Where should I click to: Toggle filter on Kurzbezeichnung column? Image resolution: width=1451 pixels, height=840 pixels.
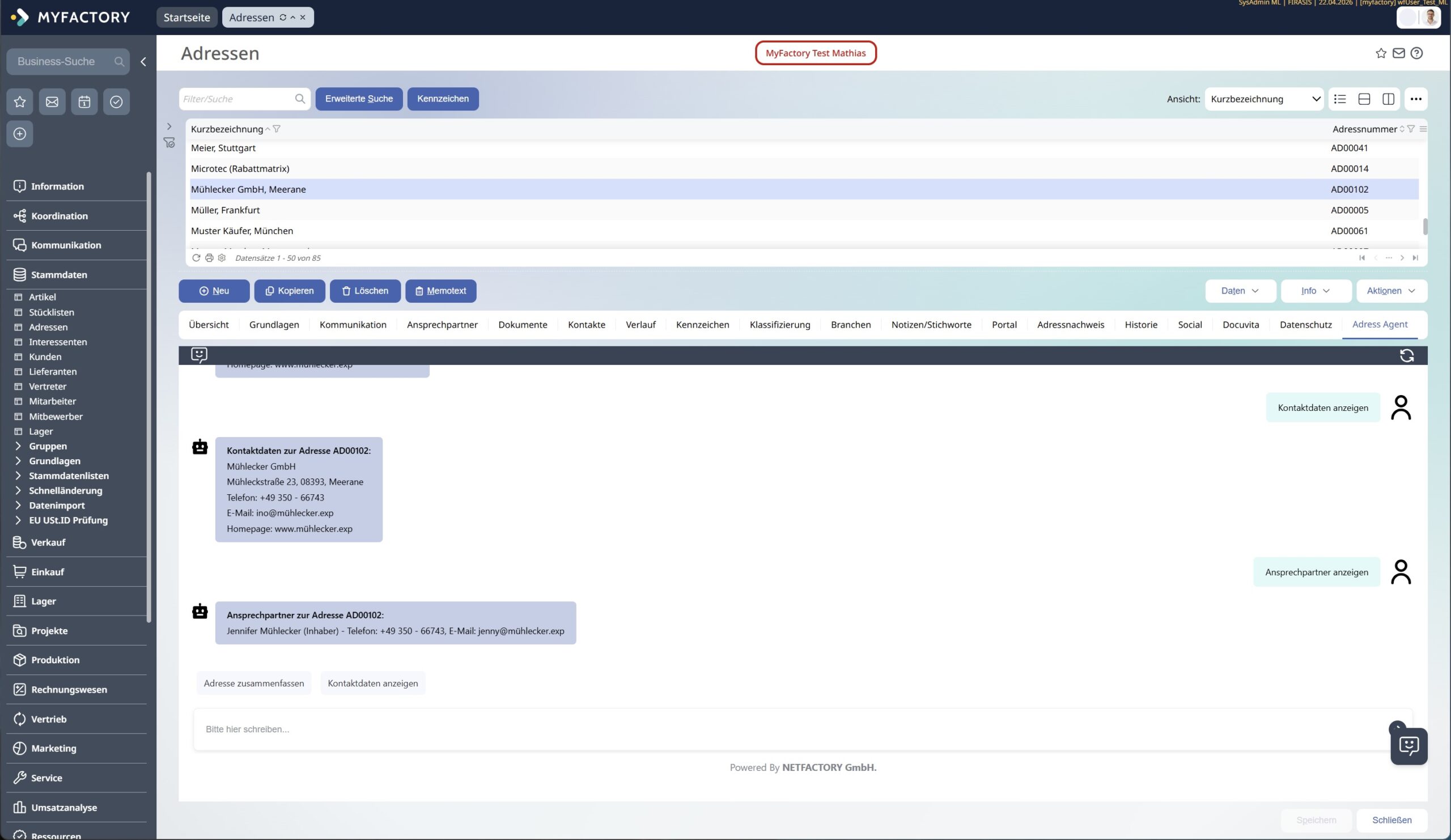(277, 129)
